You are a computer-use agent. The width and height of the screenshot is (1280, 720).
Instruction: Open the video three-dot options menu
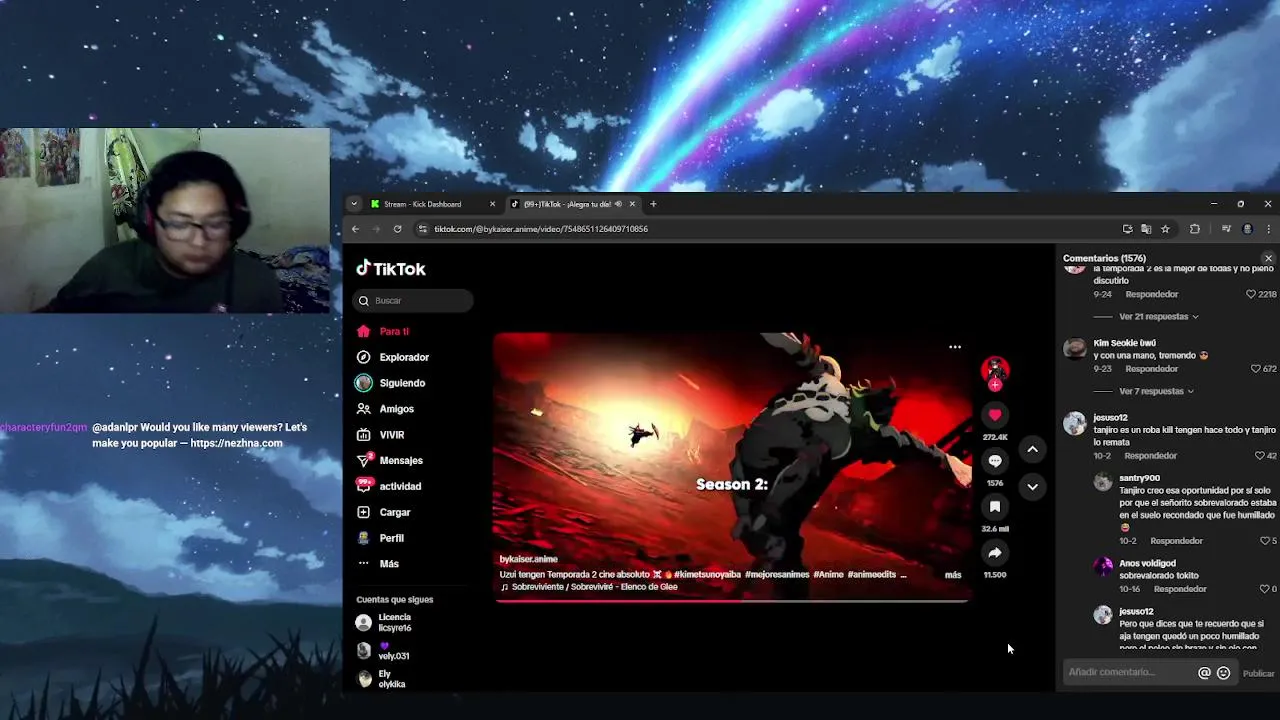coord(955,347)
